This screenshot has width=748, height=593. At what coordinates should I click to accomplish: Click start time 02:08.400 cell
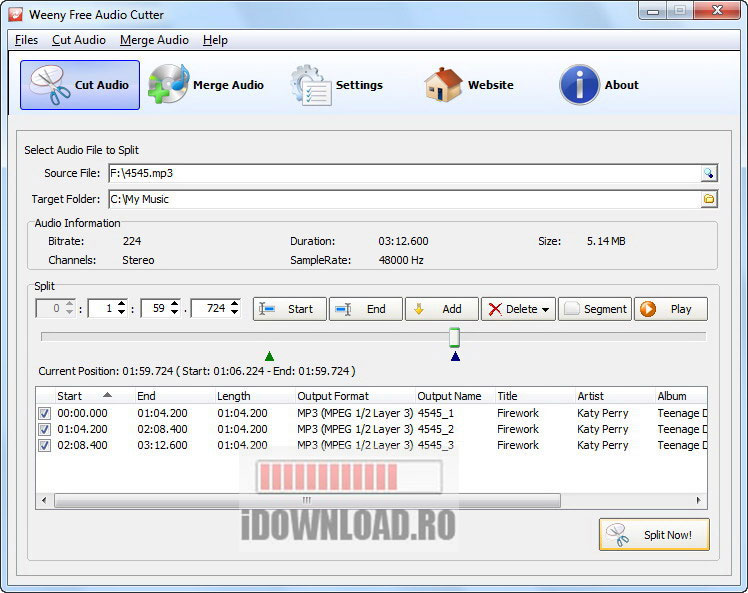pyautogui.click(x=82, y=445)
